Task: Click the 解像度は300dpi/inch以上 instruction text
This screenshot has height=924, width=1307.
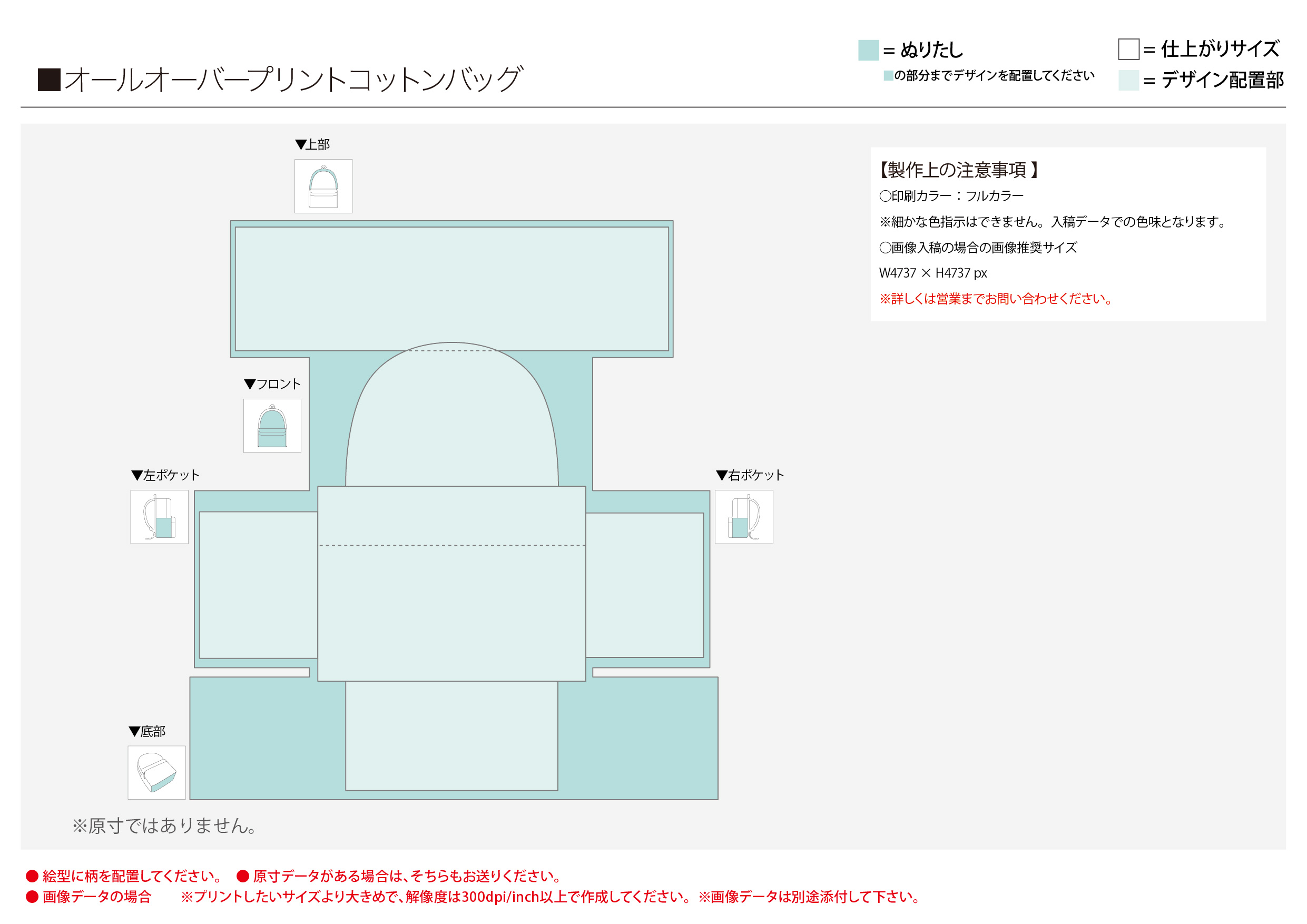Action: pyautogui.click(x=549, y=897)
